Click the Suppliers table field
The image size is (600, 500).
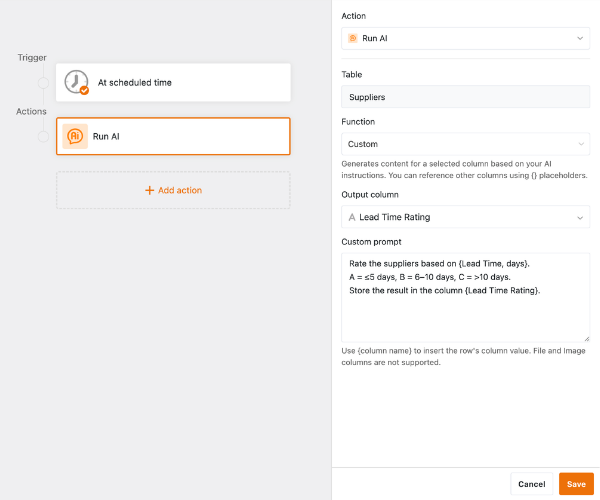coord(465,97)
